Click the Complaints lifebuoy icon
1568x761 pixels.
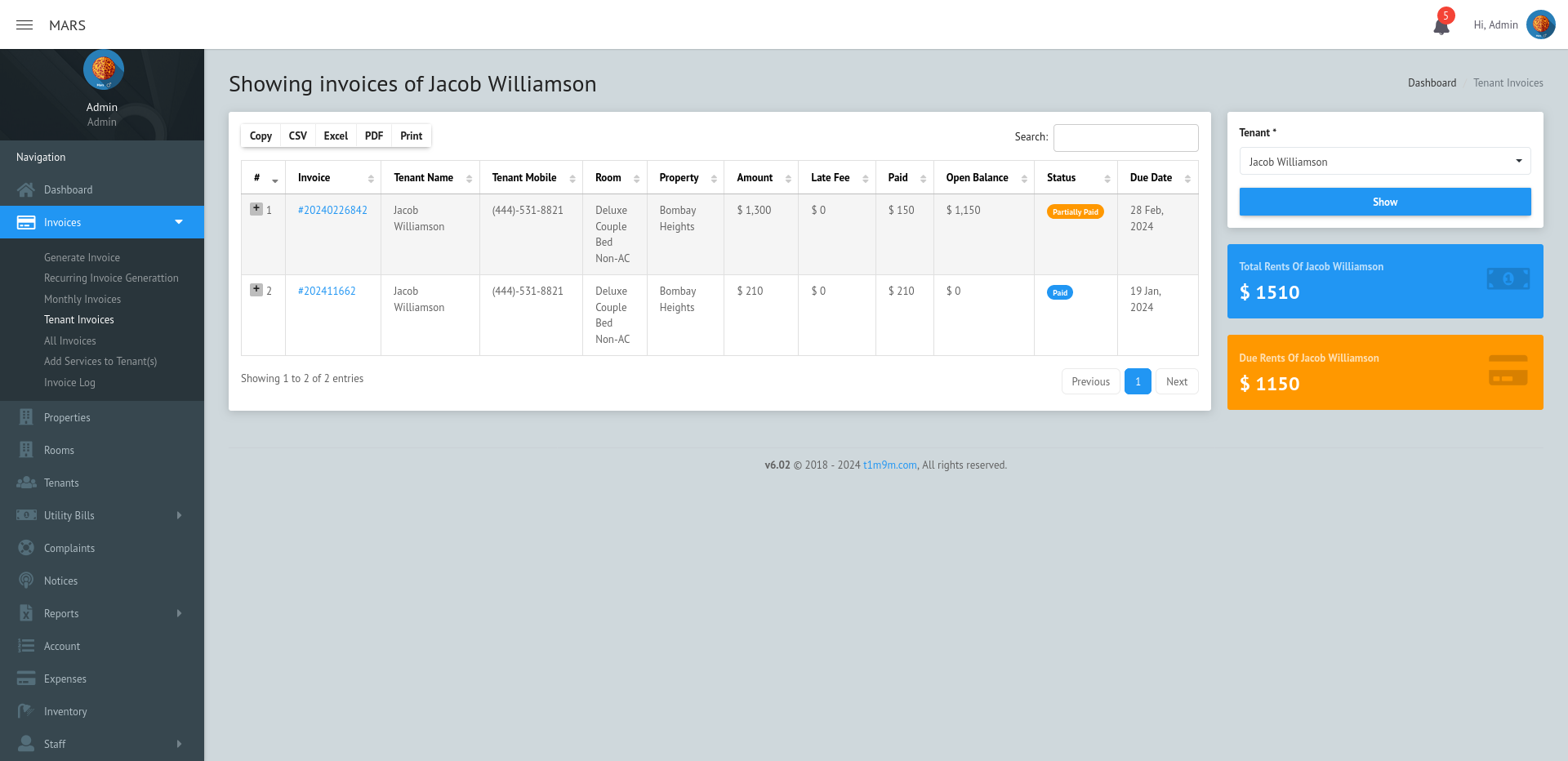point(26,548)
